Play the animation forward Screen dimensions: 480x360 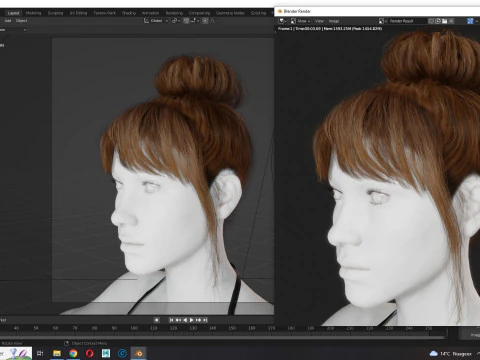pos(192,320)
